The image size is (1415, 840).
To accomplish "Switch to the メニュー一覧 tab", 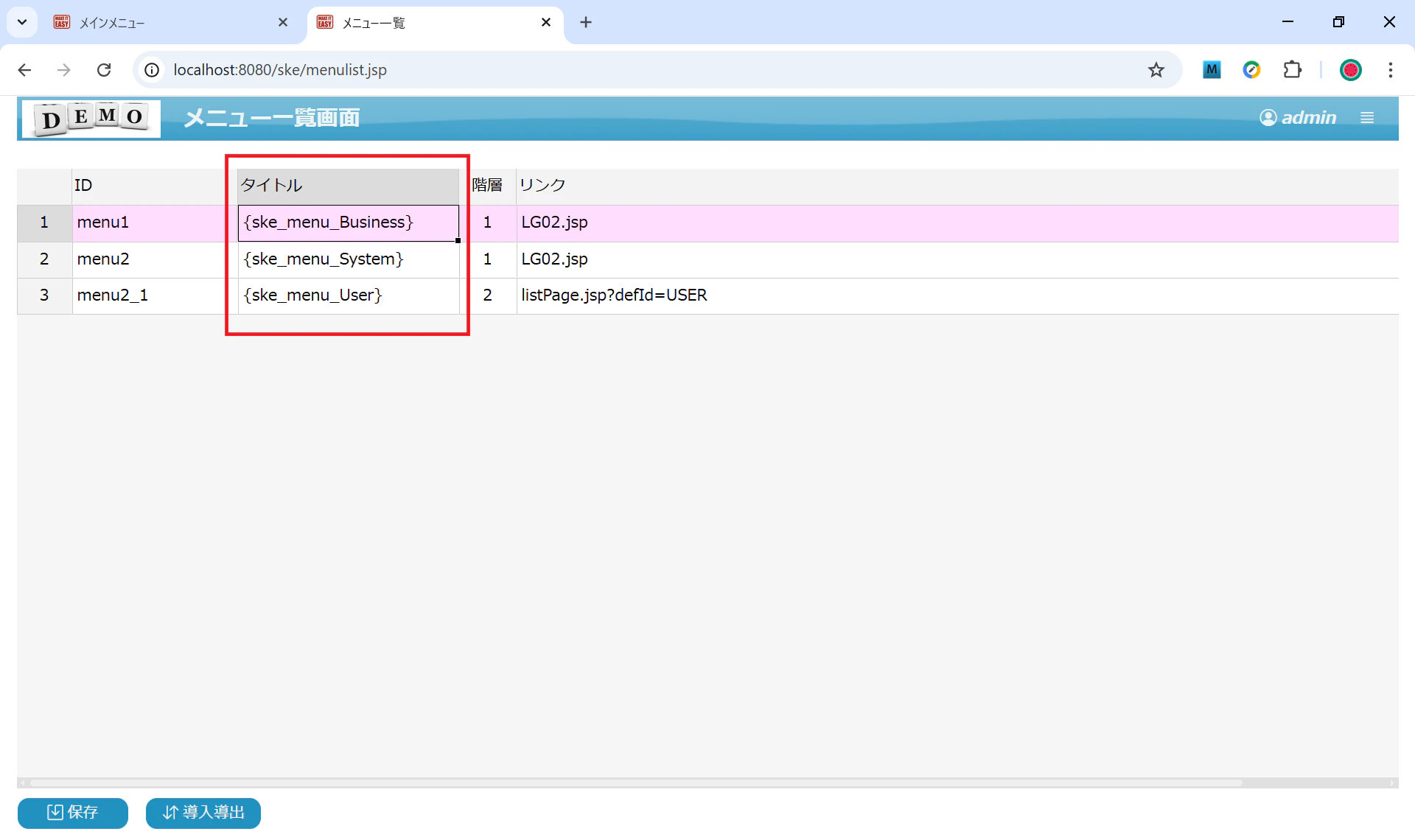I will 435,23.
